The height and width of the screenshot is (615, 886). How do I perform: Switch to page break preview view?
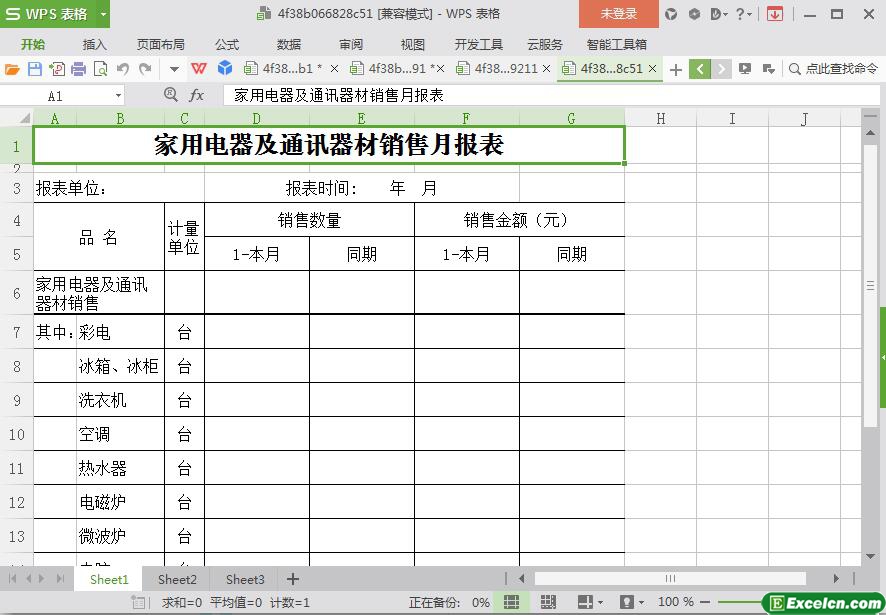(x=548, y=602)
